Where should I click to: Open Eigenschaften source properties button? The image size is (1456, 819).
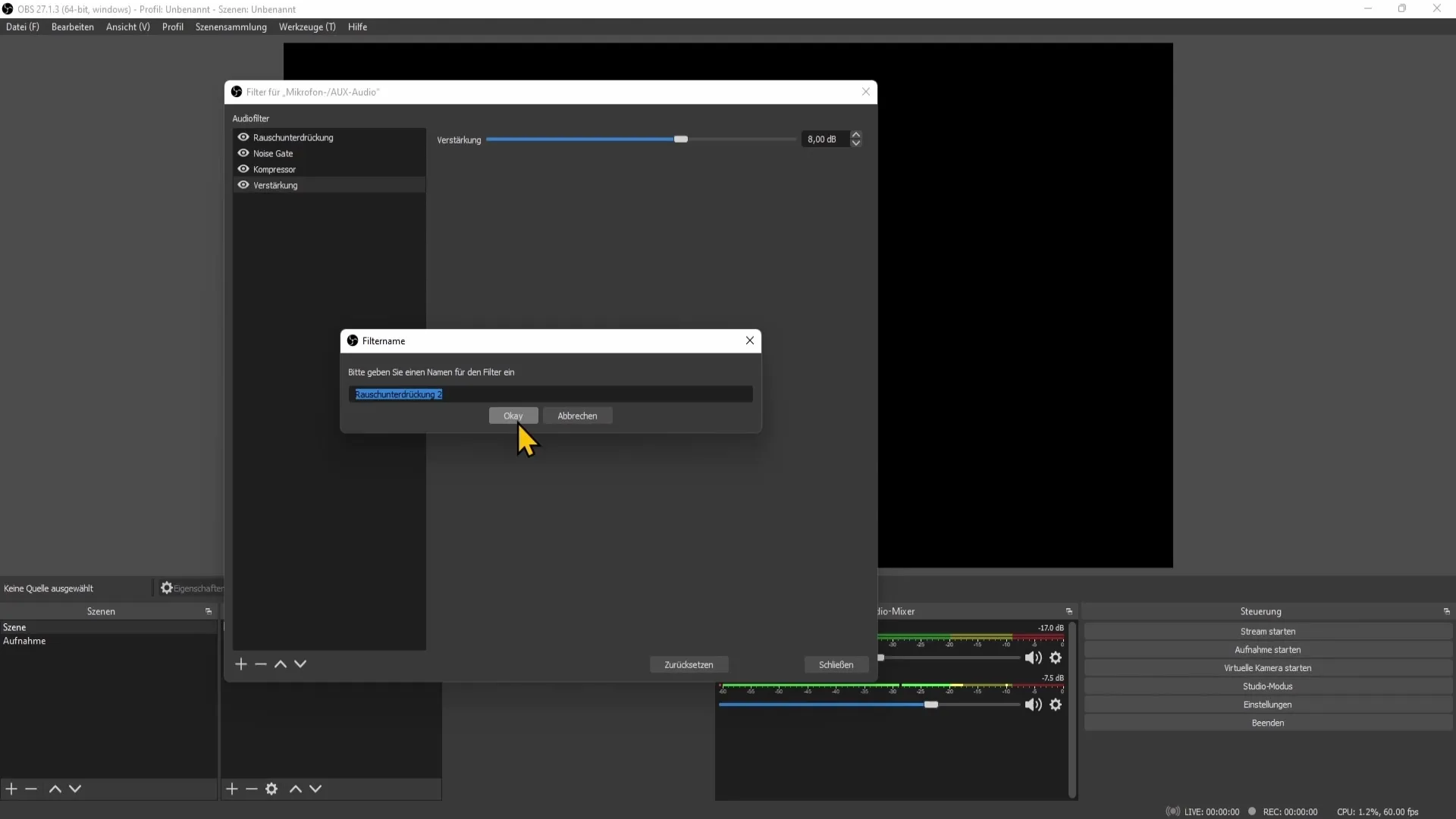point(192,588)
